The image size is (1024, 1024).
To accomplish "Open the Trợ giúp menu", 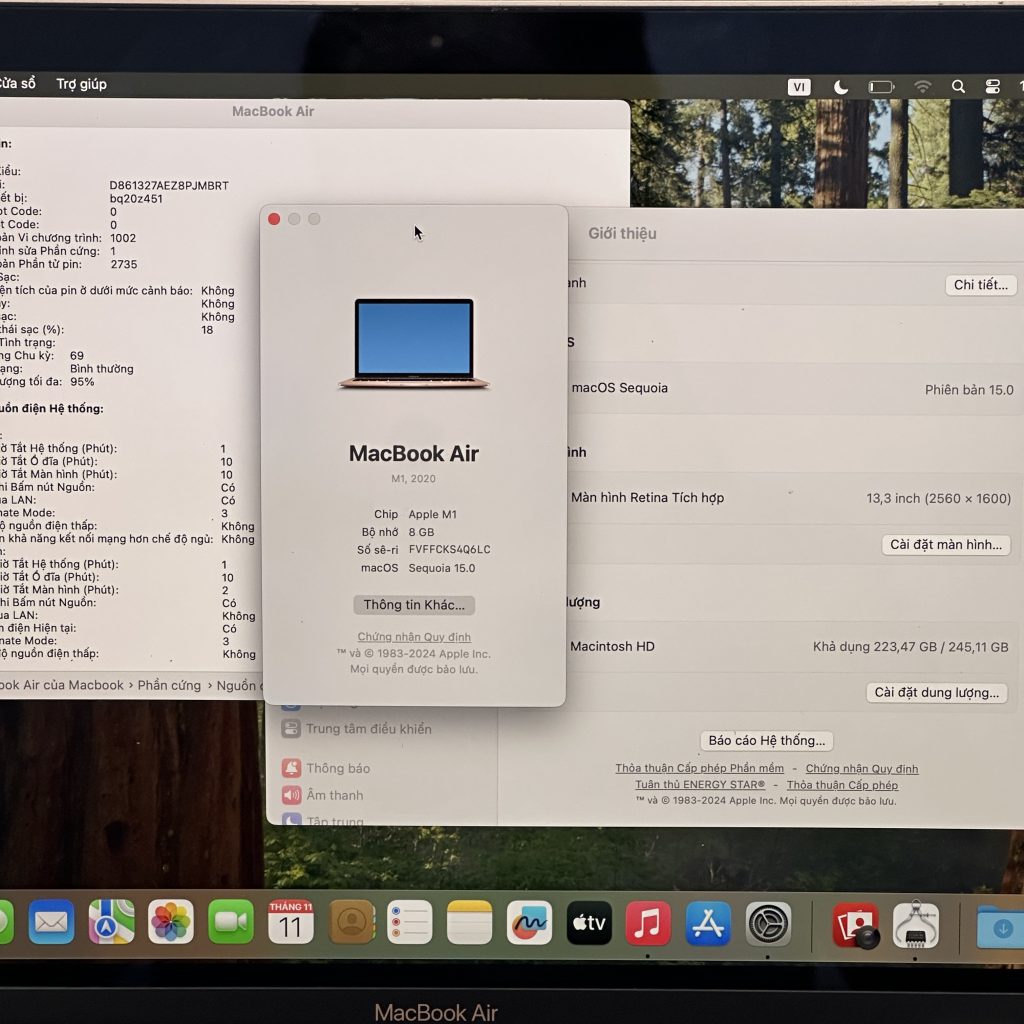I will [83, 84].
